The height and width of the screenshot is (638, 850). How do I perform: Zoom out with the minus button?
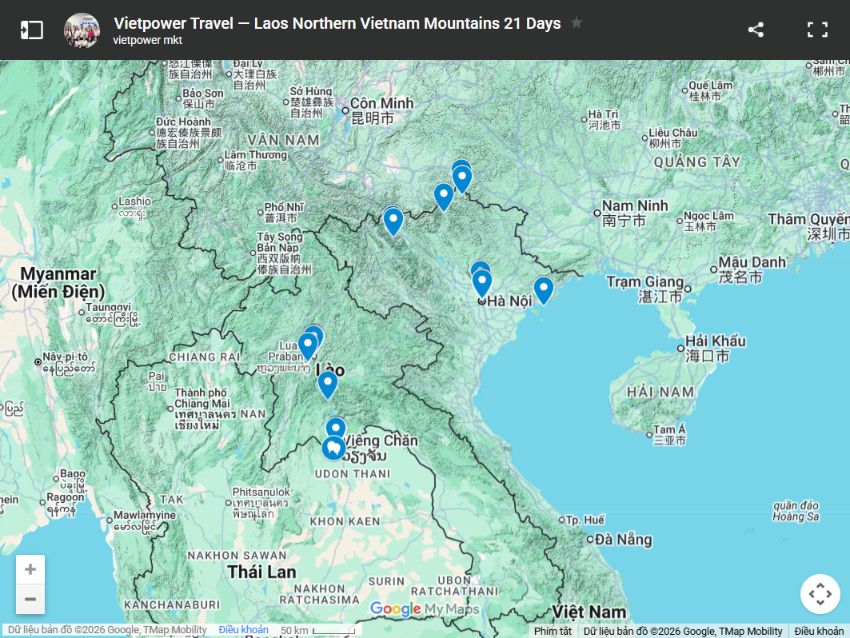(30, 599)
